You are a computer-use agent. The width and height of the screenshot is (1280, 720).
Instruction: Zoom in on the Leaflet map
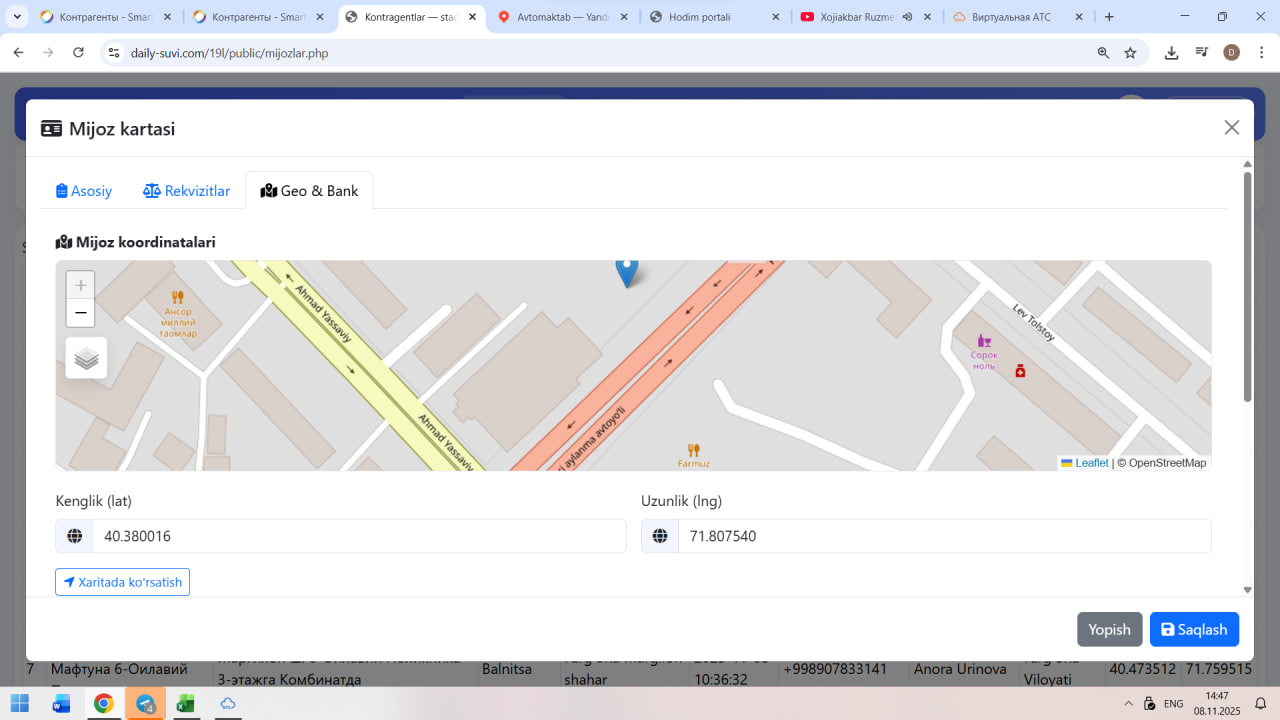tap(81, 285)
